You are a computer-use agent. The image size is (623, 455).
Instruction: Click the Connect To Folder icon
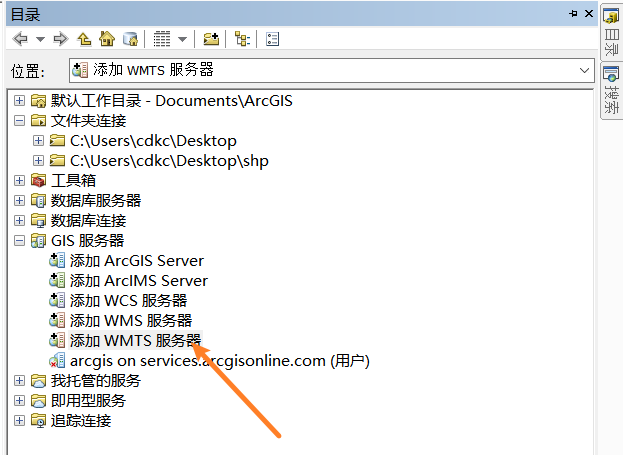coord(211,39)
